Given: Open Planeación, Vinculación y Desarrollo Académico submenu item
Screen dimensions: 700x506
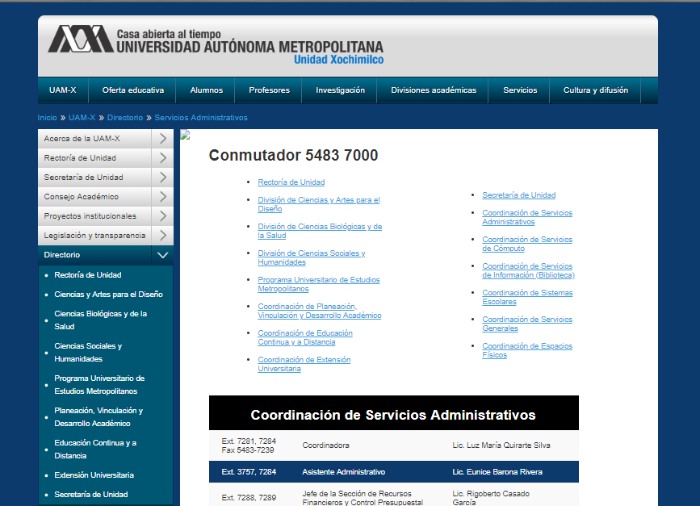Looking at the screenshot, I should coord(99,417).
